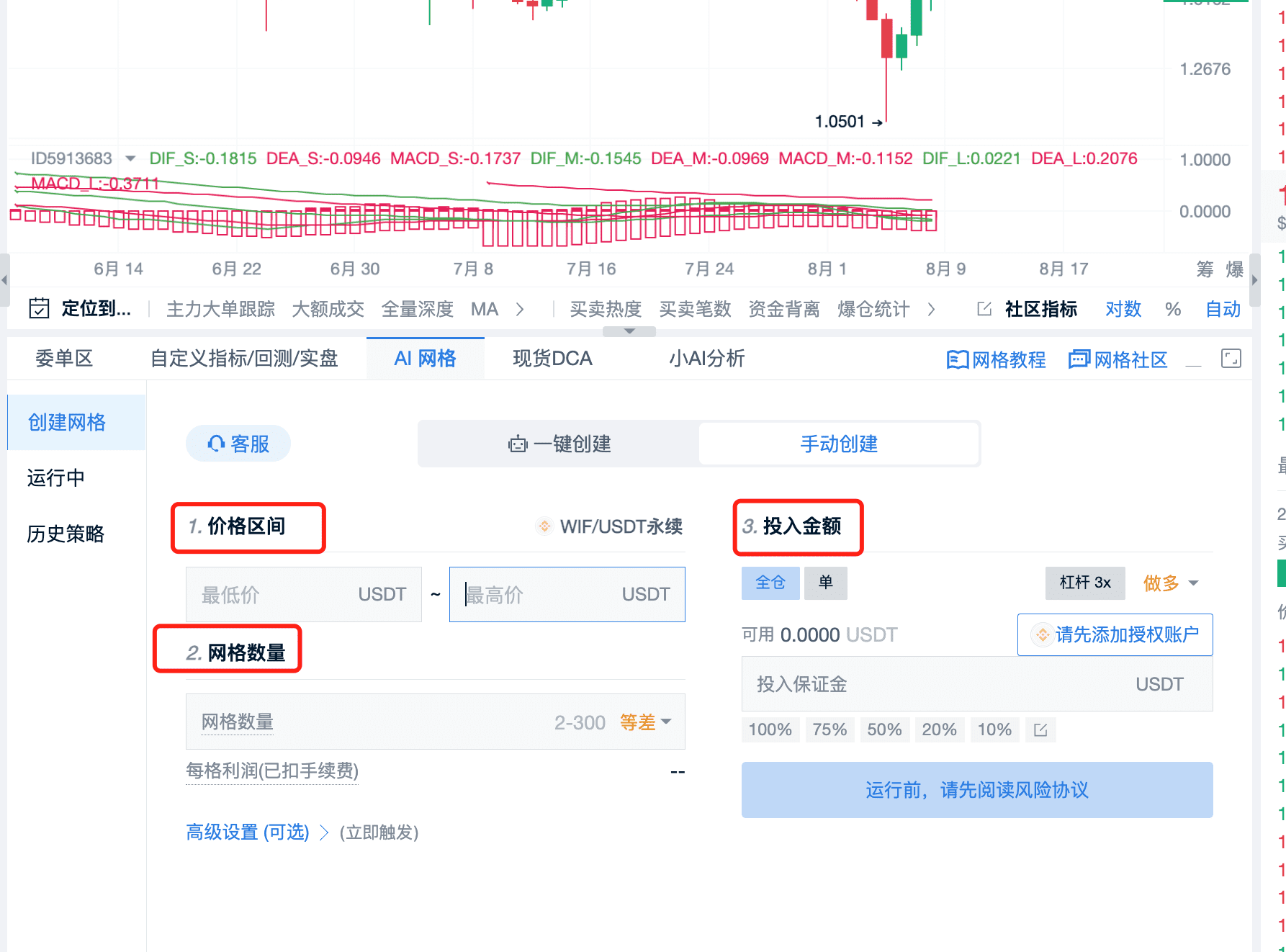1286x952 pixels.
Task: Click the 筹 chip distribution icon
Action: [1205, 269]
